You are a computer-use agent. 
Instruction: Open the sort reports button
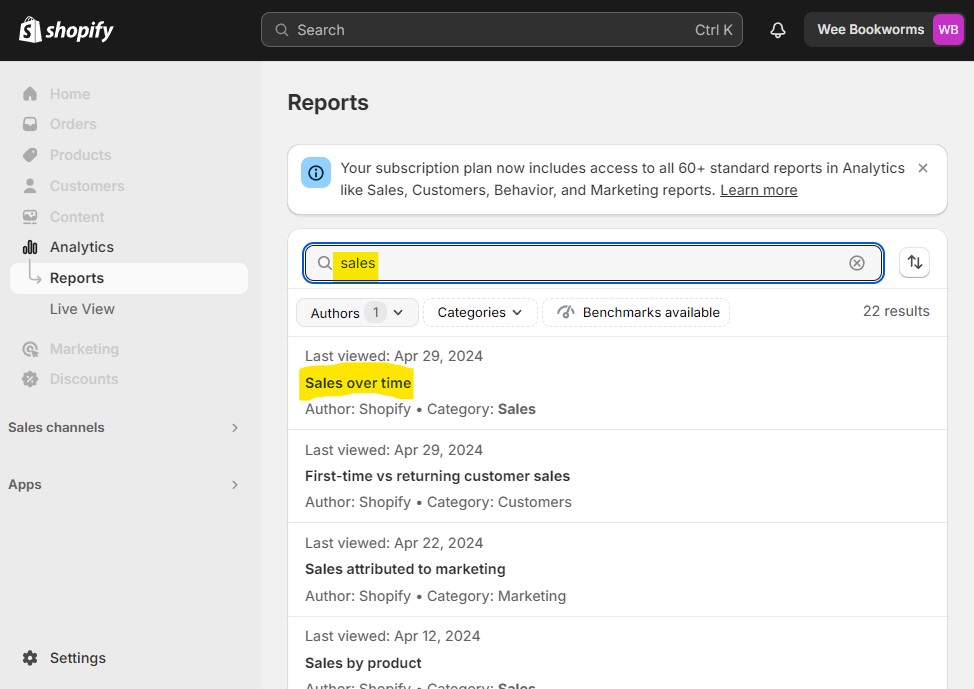pos(914,262)
